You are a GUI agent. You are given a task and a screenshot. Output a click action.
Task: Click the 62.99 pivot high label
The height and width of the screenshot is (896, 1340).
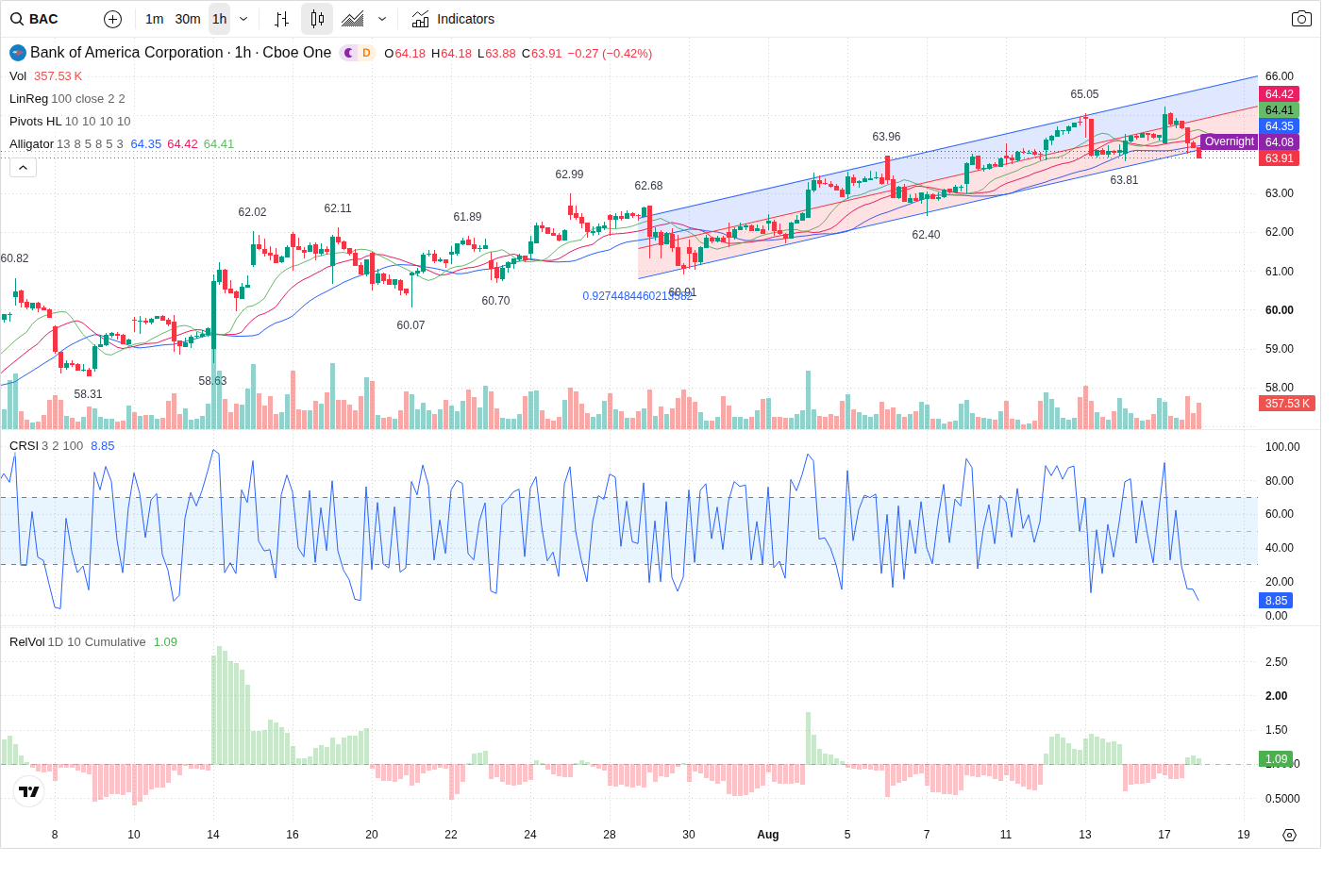[569, 174]
